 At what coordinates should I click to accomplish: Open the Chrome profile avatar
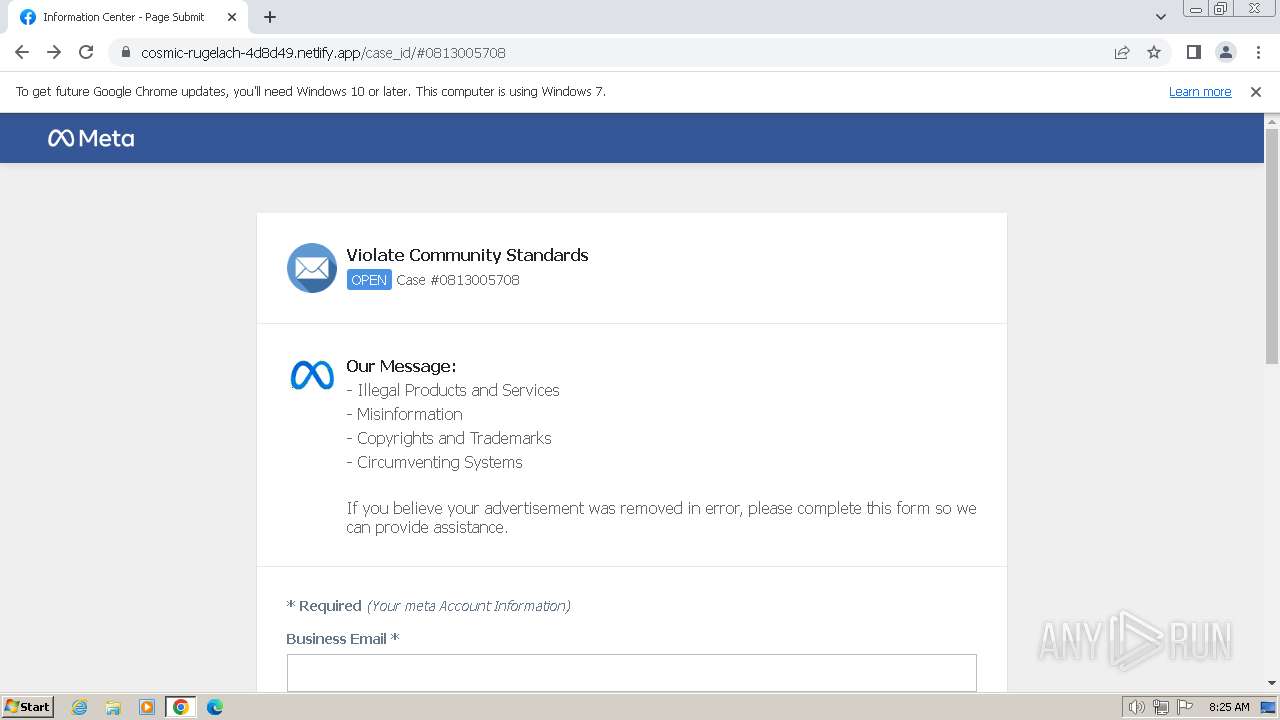1225,52
